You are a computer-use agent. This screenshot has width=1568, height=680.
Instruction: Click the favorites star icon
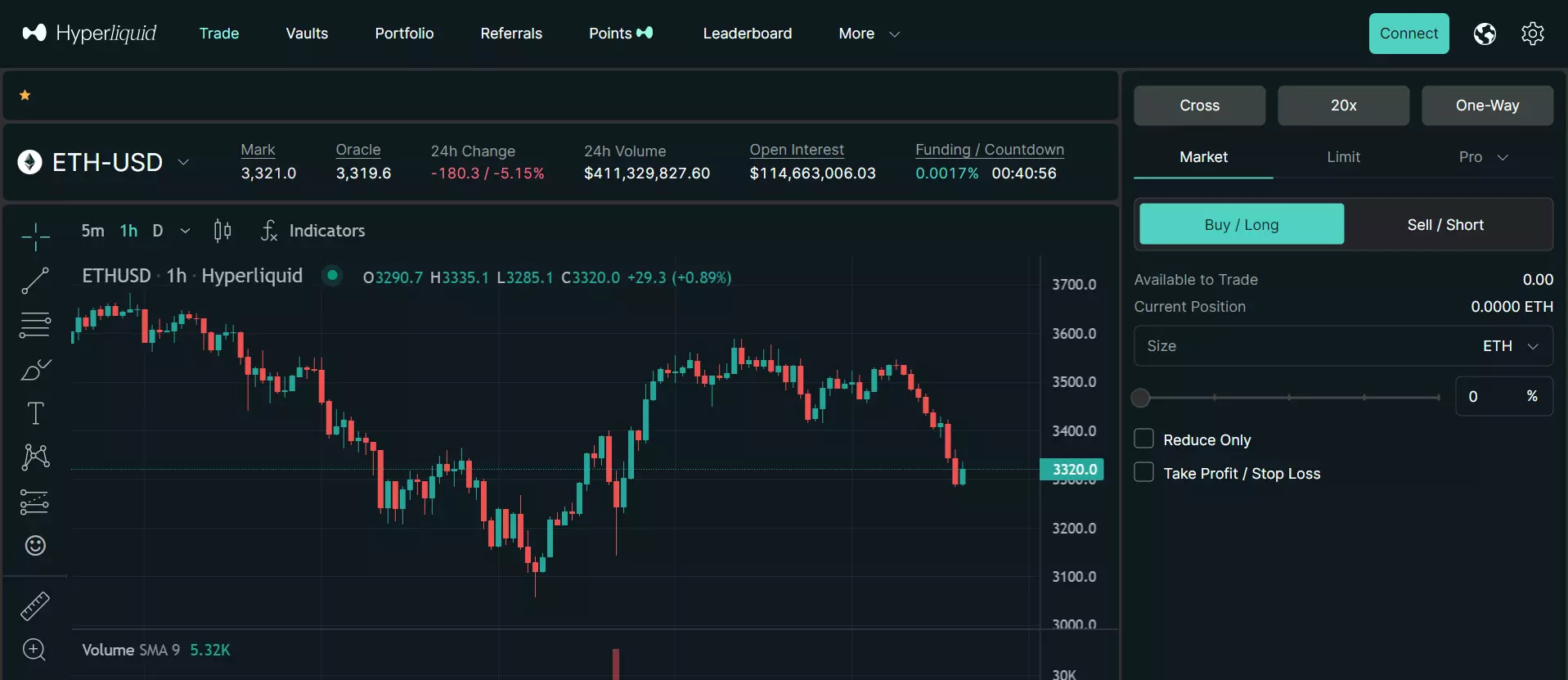point(25,95)
